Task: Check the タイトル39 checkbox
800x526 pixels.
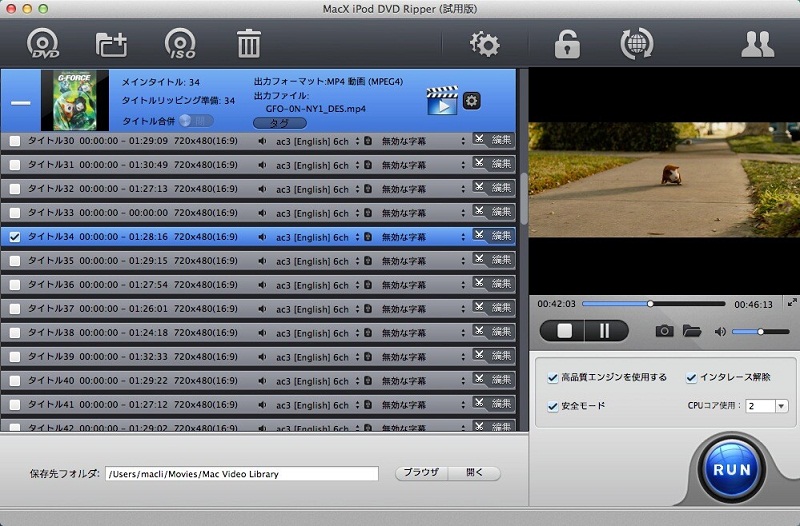Action: [15, 357]
